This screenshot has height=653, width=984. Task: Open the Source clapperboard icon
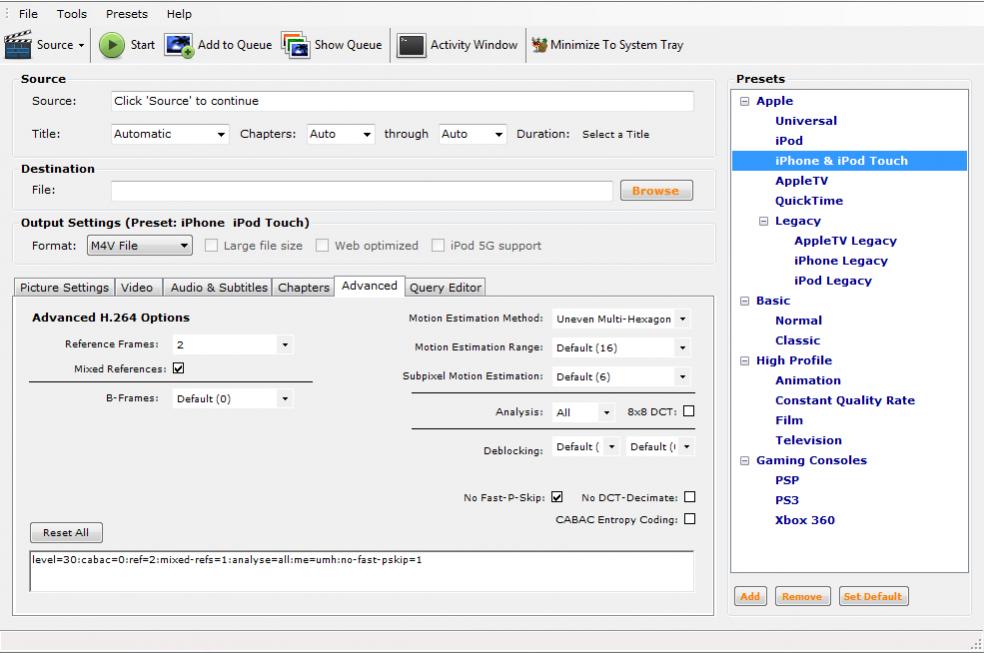click(x=18, y=45)
